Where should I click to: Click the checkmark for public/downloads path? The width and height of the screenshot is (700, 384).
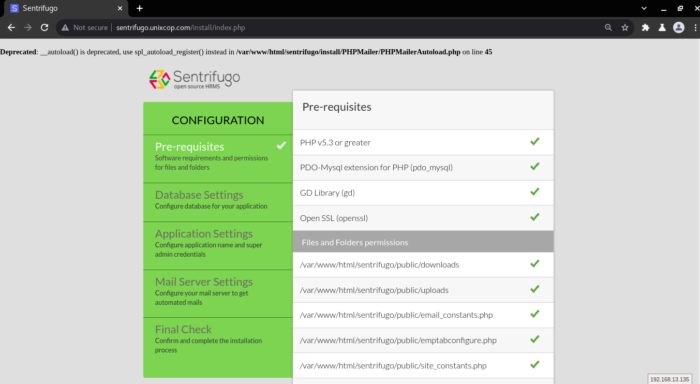[535, 264]
